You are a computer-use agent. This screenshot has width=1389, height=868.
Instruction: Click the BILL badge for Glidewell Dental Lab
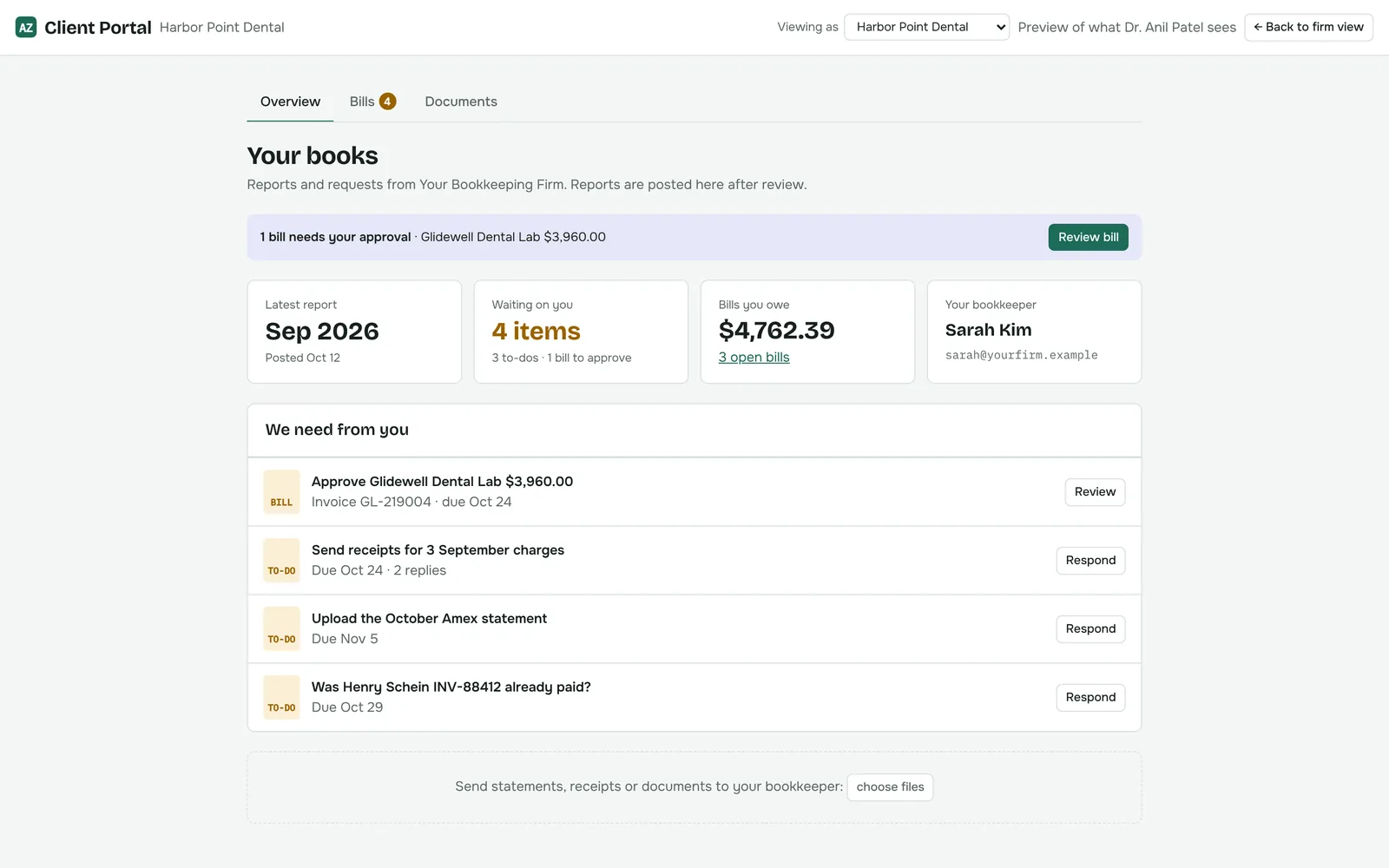click(281, 492)
